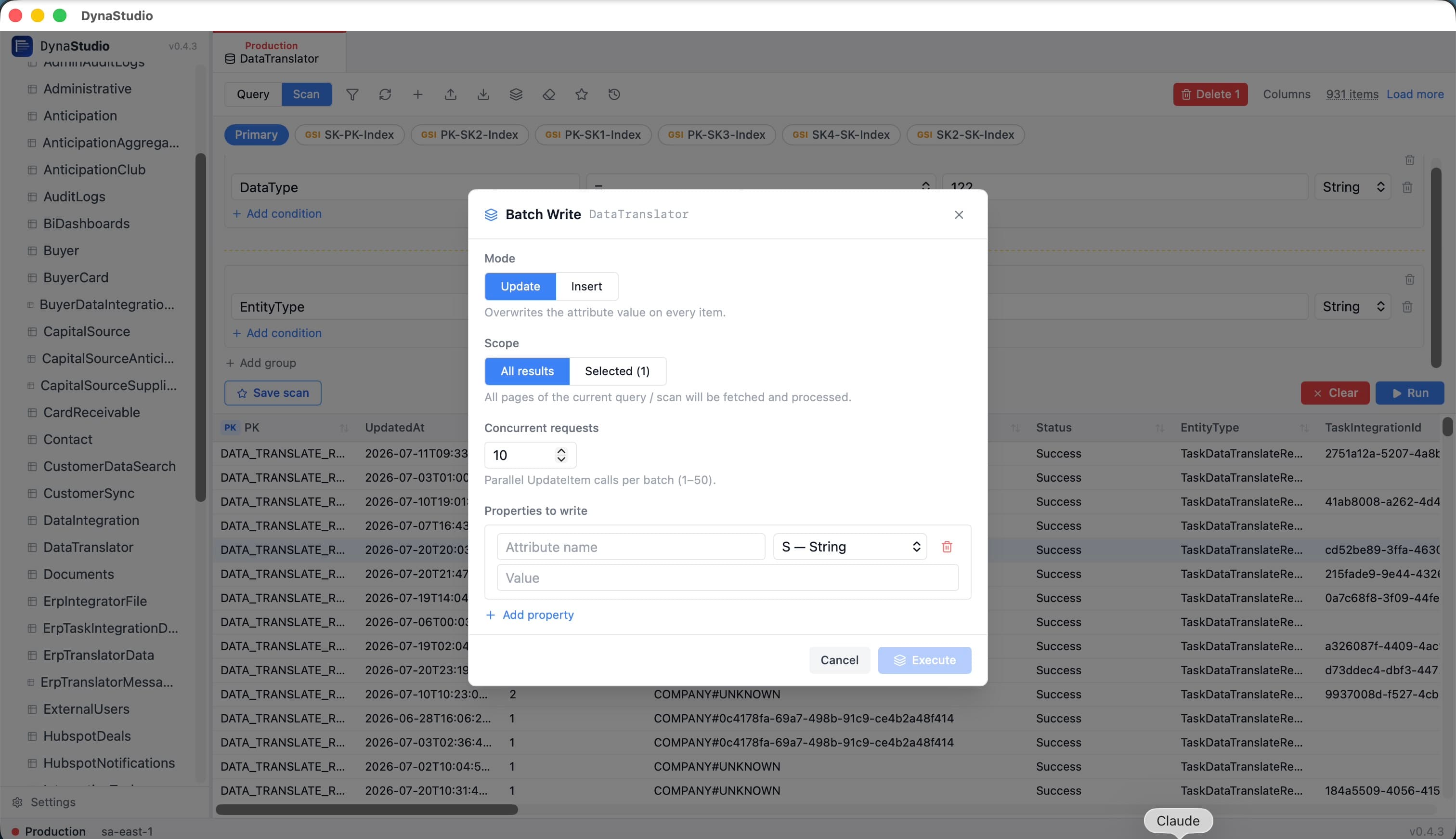Open String type dropdown for DataType condition
The image size is (1456, 839).
pos(1352,187)
